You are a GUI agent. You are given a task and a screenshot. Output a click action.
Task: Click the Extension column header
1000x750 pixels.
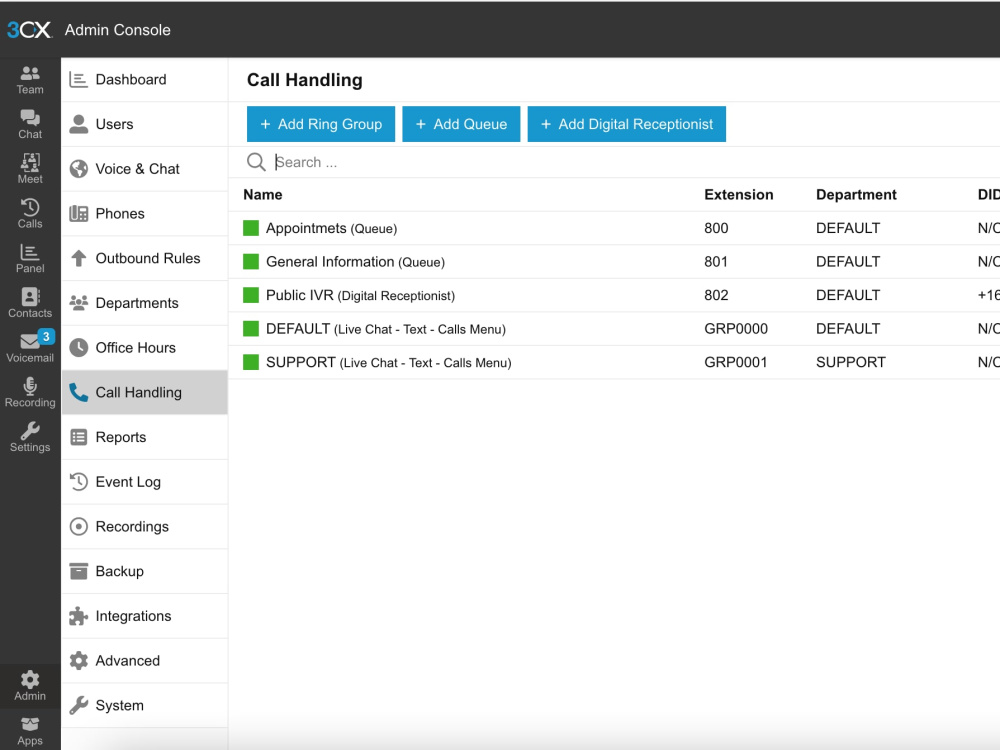click(x=739, y=195)
